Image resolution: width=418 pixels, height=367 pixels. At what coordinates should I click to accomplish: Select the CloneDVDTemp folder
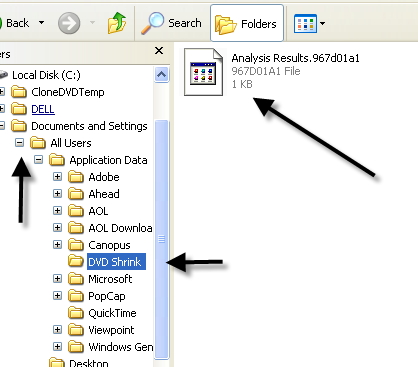68,92
